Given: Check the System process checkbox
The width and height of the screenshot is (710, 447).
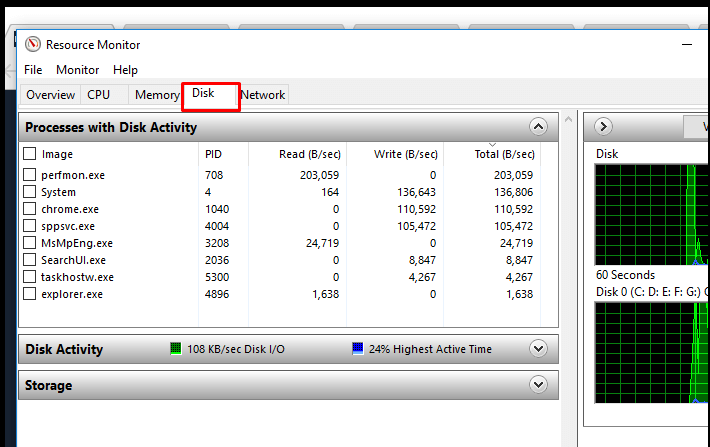Looking at the screenshot, I should [x=29, y=192].
